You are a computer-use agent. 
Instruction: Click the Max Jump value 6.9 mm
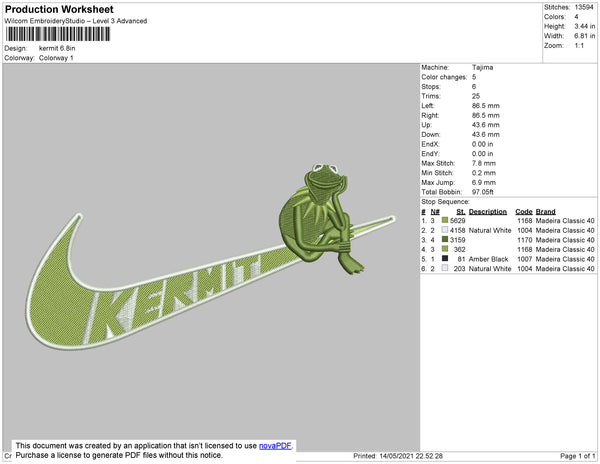(x=483, y=182)
